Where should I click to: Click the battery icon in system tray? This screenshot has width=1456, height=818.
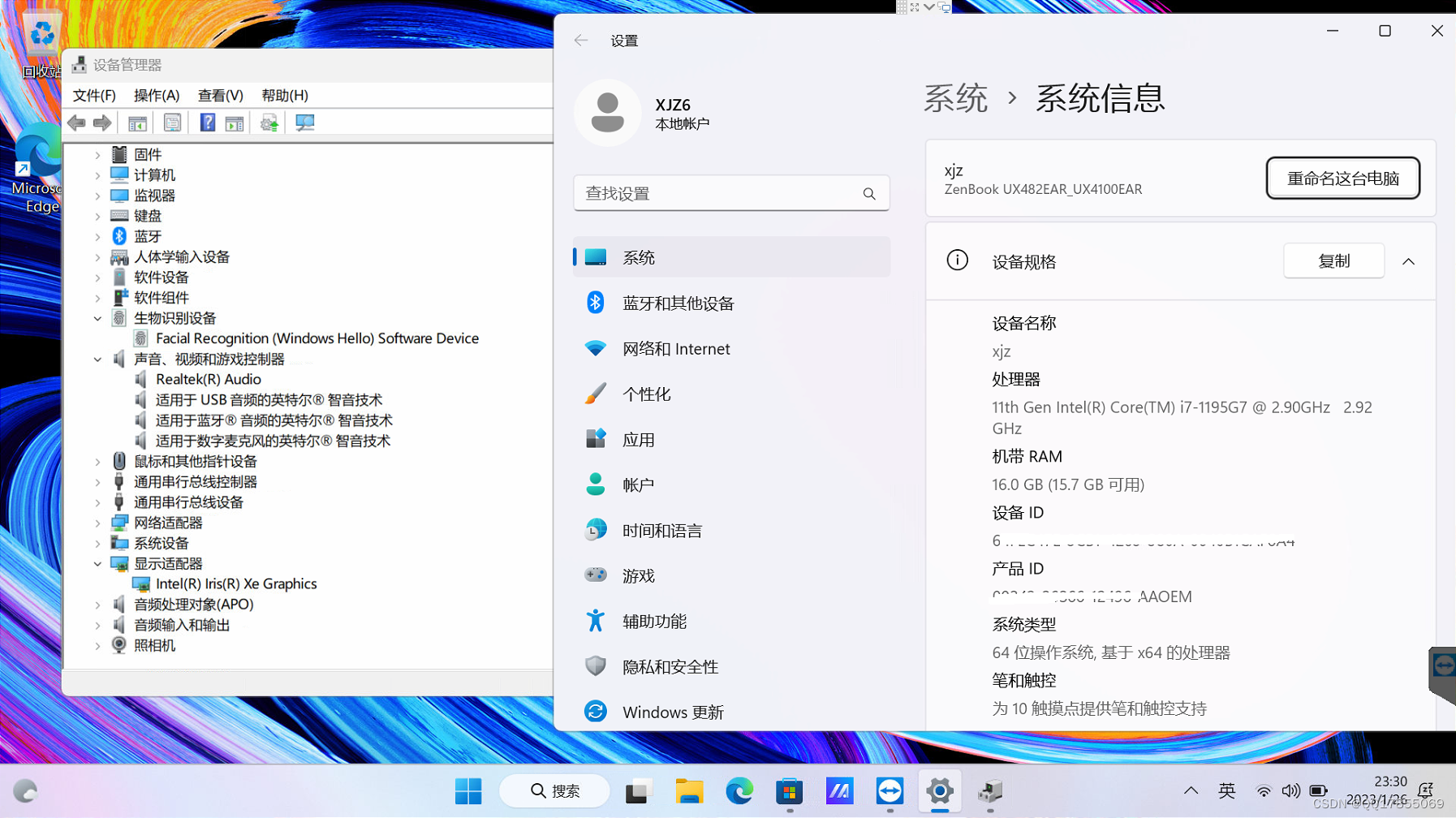click(x=1318, y=790)
